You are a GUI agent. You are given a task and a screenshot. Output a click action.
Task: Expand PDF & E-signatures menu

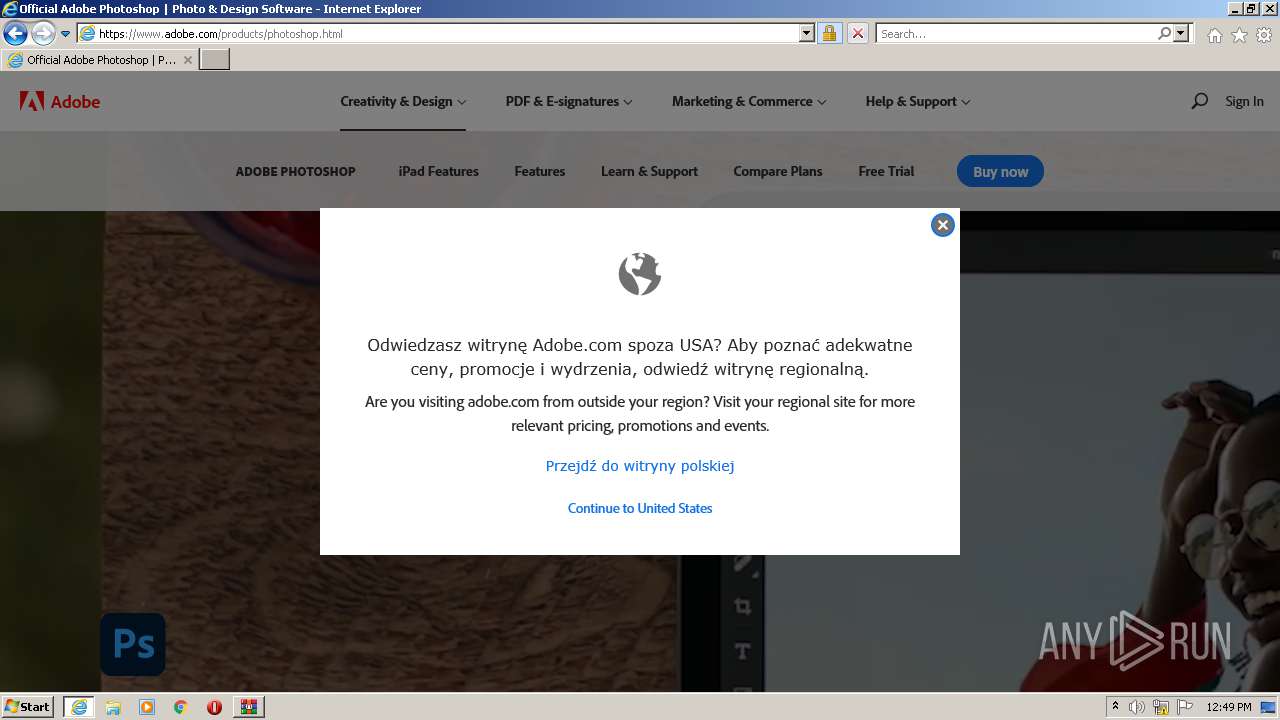(x=569, y=101)
